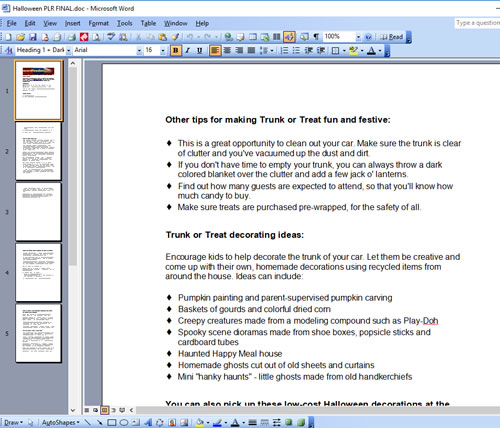
Task: Open the Draw menu dropdown
Action: (13, 423)
